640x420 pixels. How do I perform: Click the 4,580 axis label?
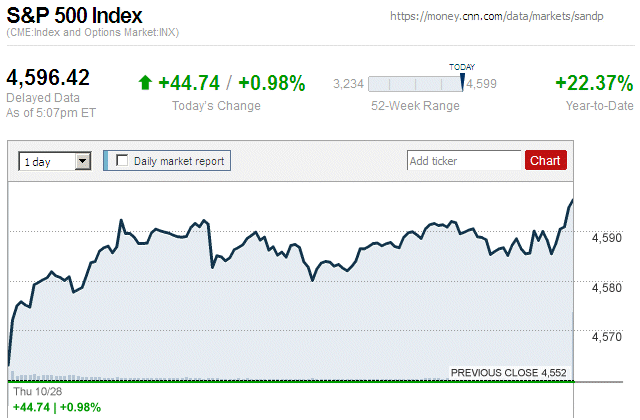[607, 288]
